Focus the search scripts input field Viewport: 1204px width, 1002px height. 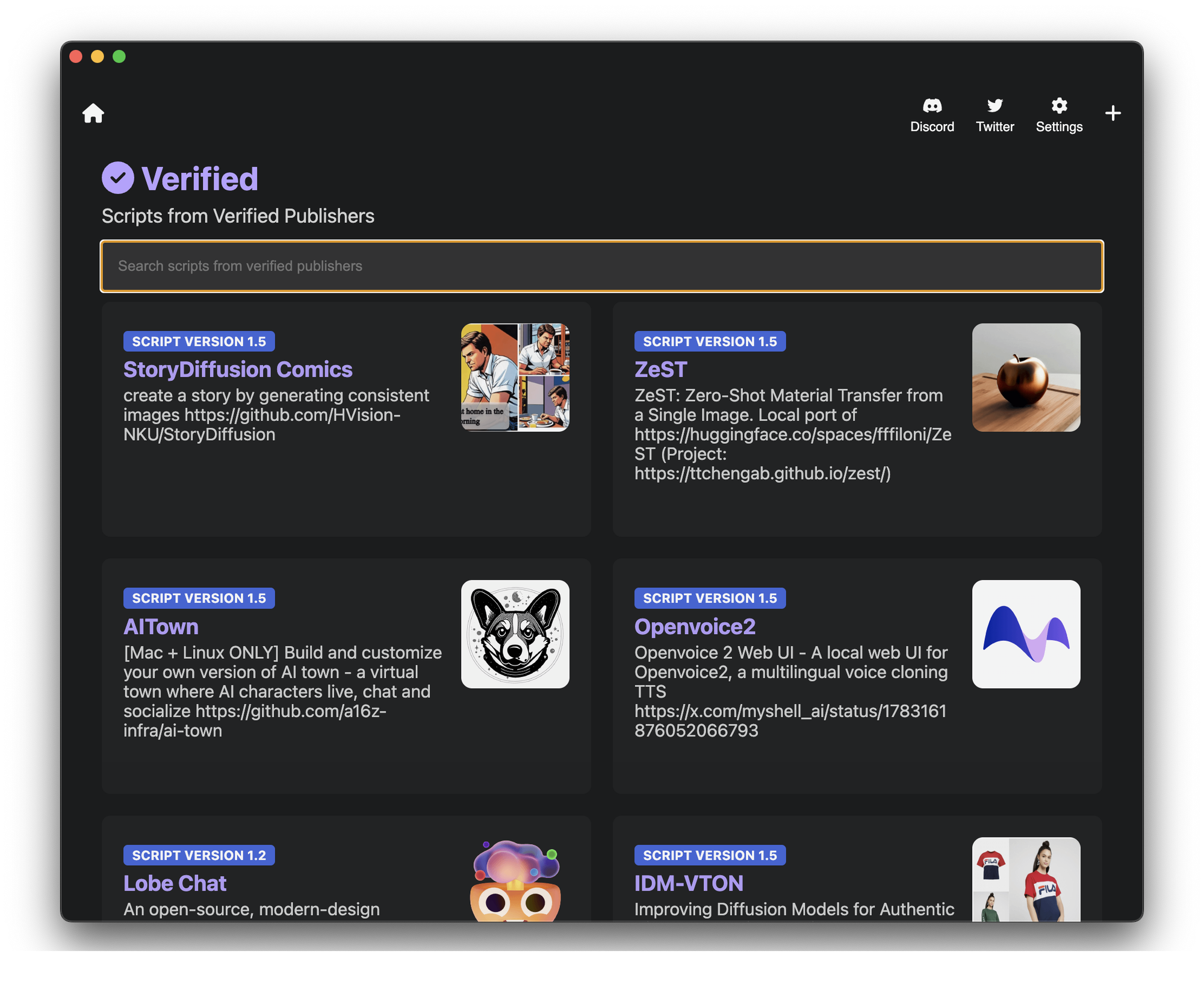coord(602,266)
